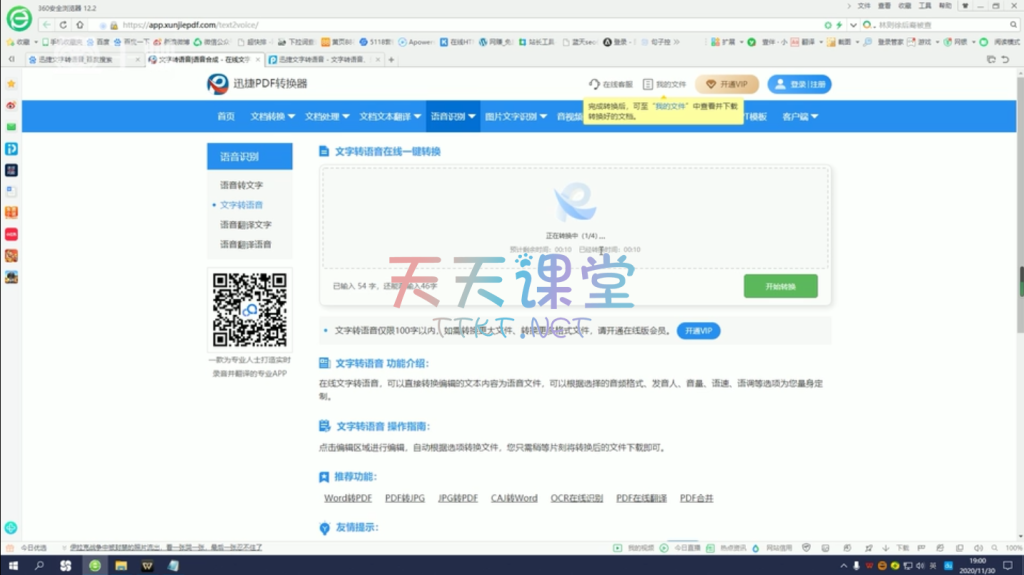1024x575 pixels.
Task: Click Windows Start button on taskbar
Action: (x=11, y=566)
